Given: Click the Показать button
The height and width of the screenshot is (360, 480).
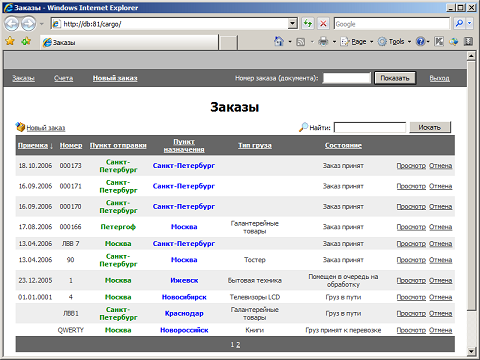Looking at the screenshot, I should pyautogui.click(x=395, y=78).
